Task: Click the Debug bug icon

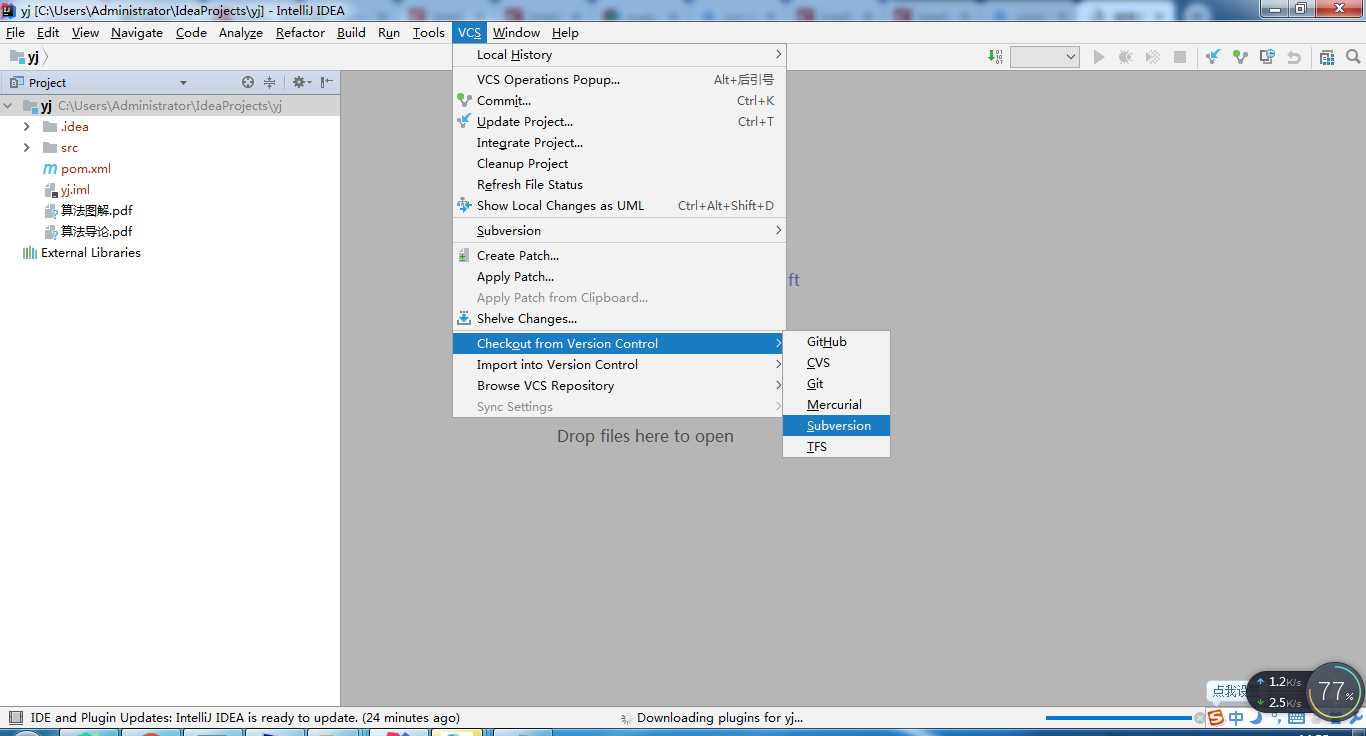Action: tap(1126, 57)
